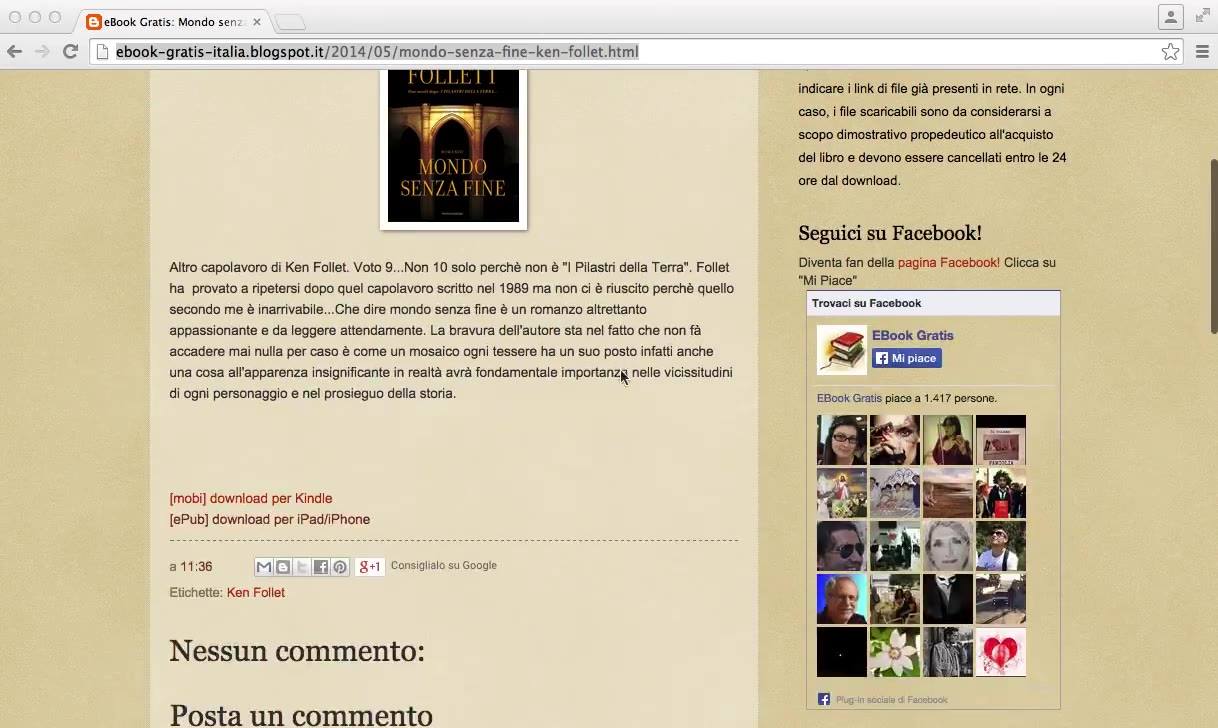Download the [ePub] iPad/iPhone version
This screenshot has height=728, width=1218.
(270, 519)
